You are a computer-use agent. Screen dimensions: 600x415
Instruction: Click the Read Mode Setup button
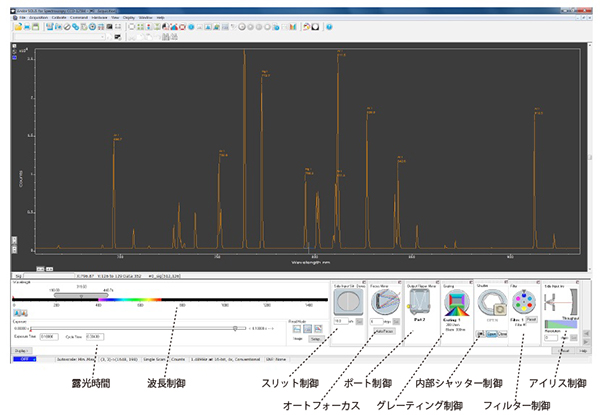[x=315, y=339]
